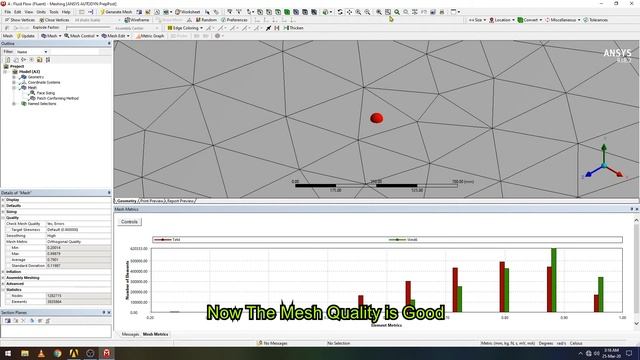
Task: Click the red Tet4 legend entry
Action: (167, 240)
